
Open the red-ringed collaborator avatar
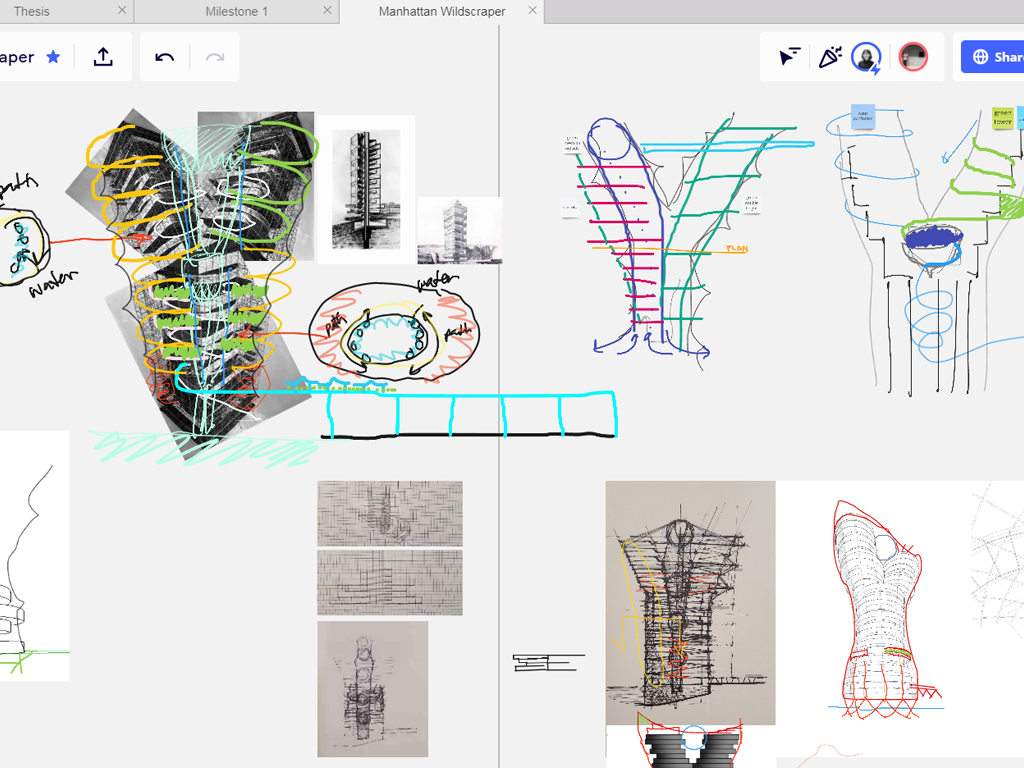point(915,57)
